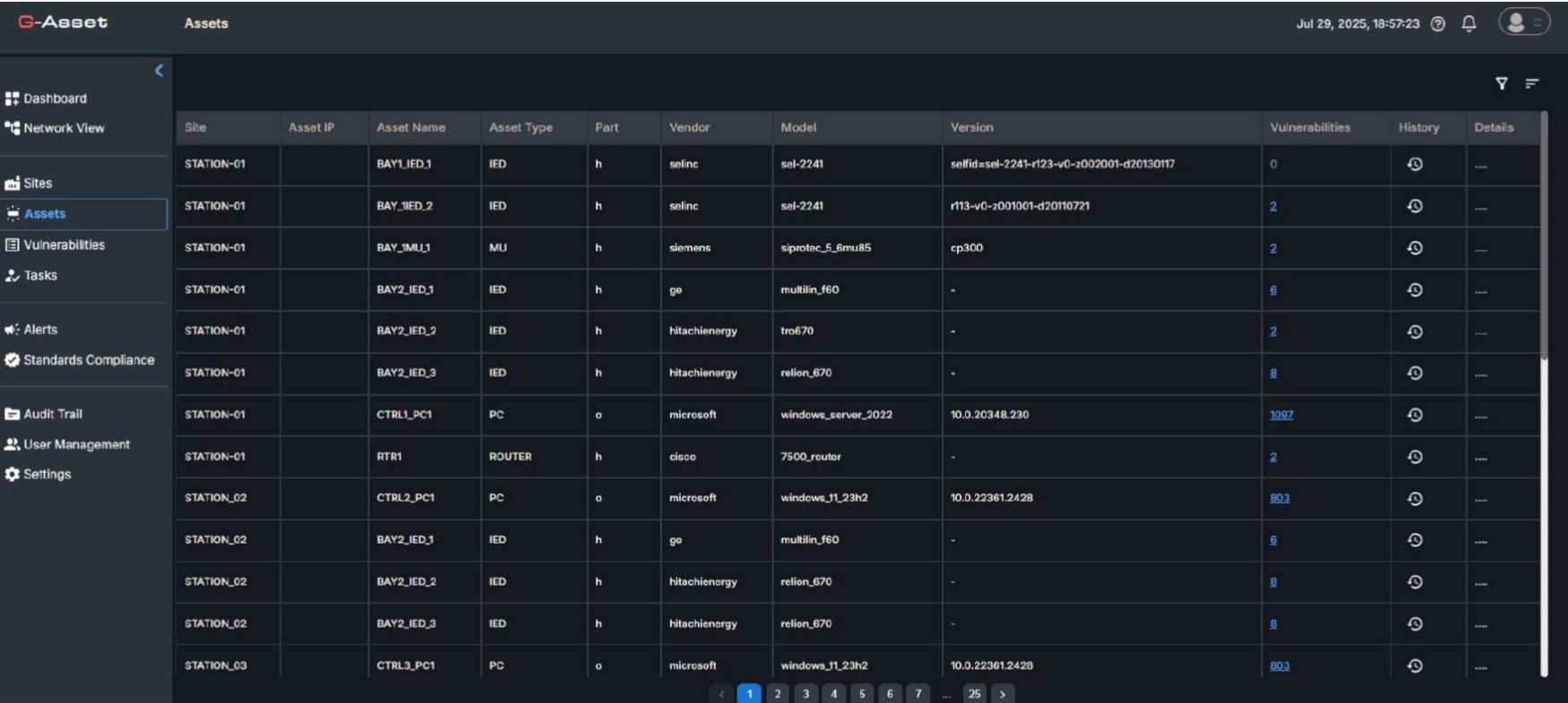Open Settings in the sidebar
Image resolution: width=1568 pixels, height=703 pixels.
(38, 475)
